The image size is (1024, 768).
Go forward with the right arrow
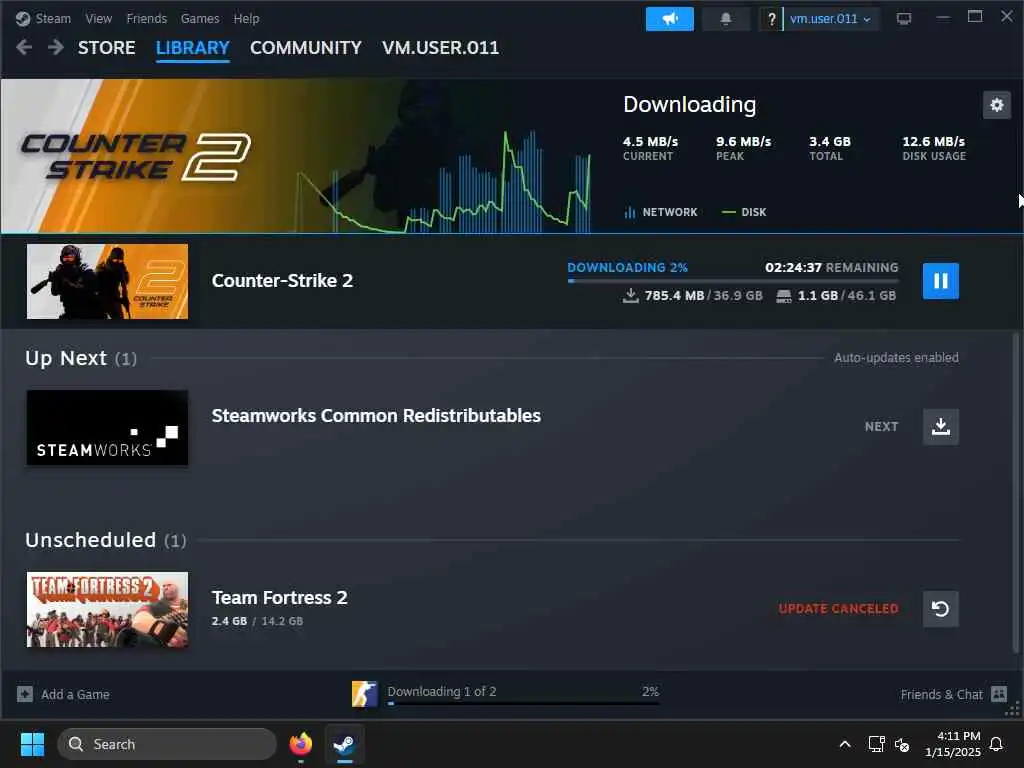[56, 48]
